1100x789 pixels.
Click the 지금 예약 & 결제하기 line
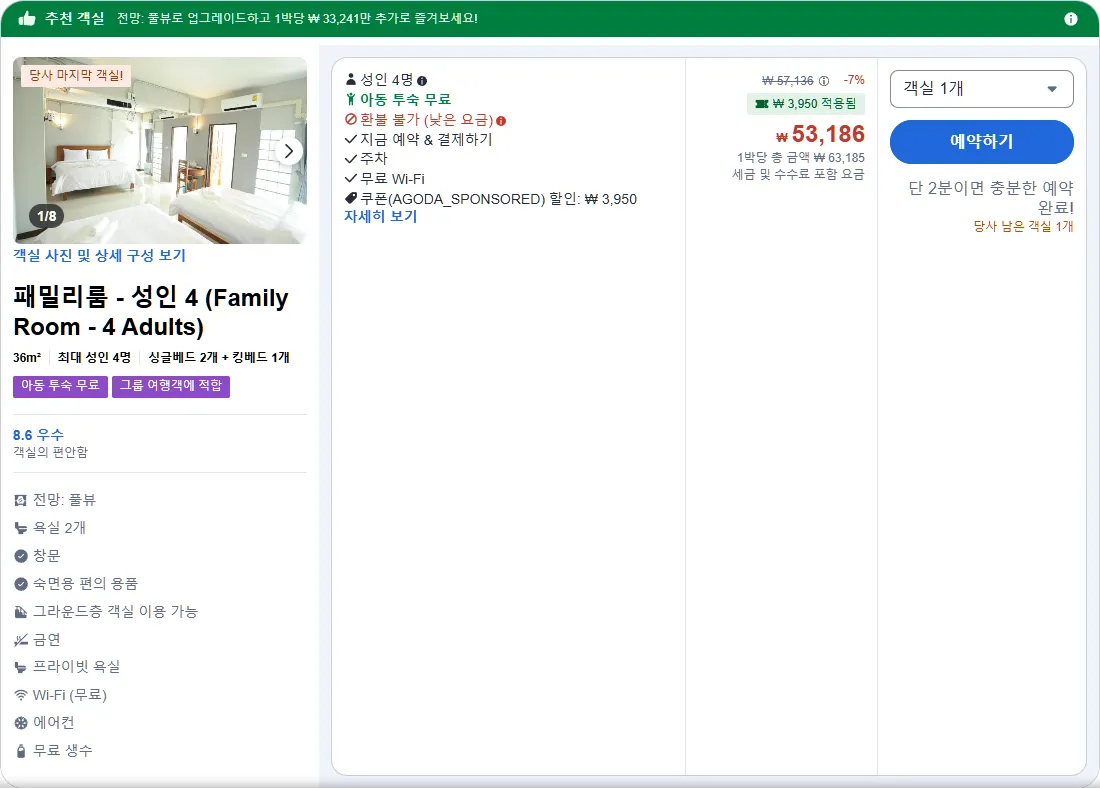pos(419,140)
